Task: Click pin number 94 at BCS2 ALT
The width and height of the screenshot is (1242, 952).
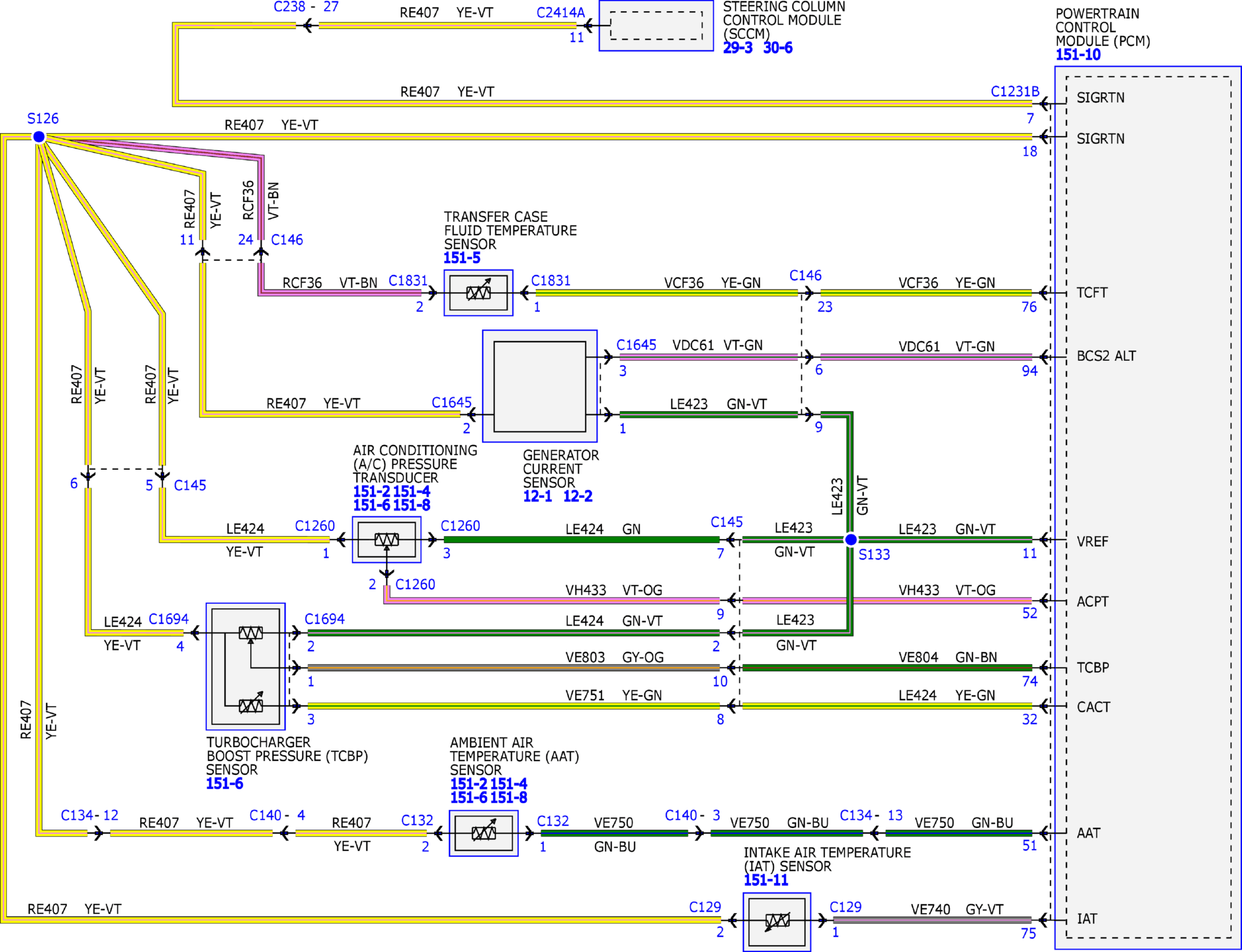Action: tap(1030, 371)
